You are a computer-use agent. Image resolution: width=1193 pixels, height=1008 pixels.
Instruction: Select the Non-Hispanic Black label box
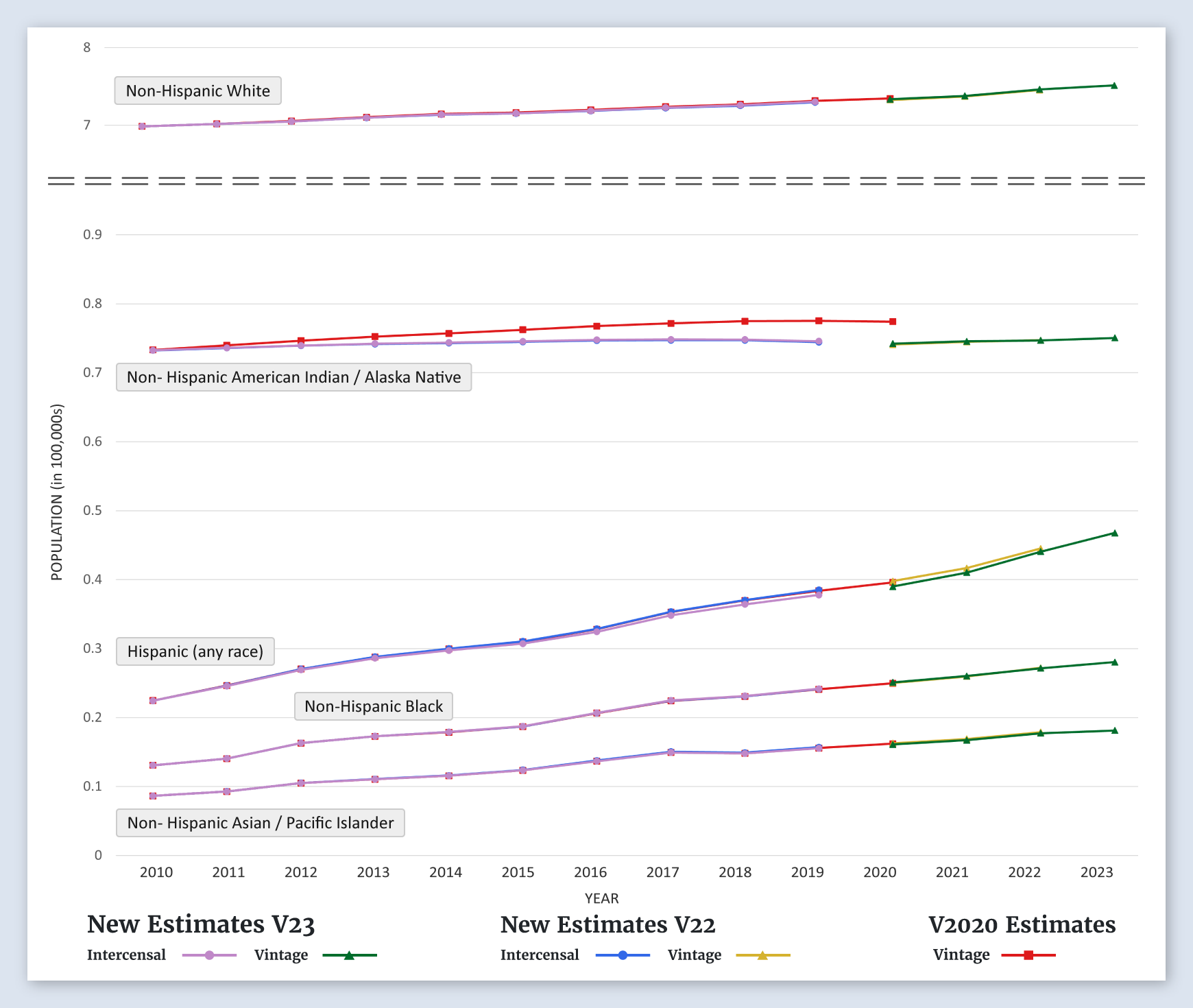374,706
